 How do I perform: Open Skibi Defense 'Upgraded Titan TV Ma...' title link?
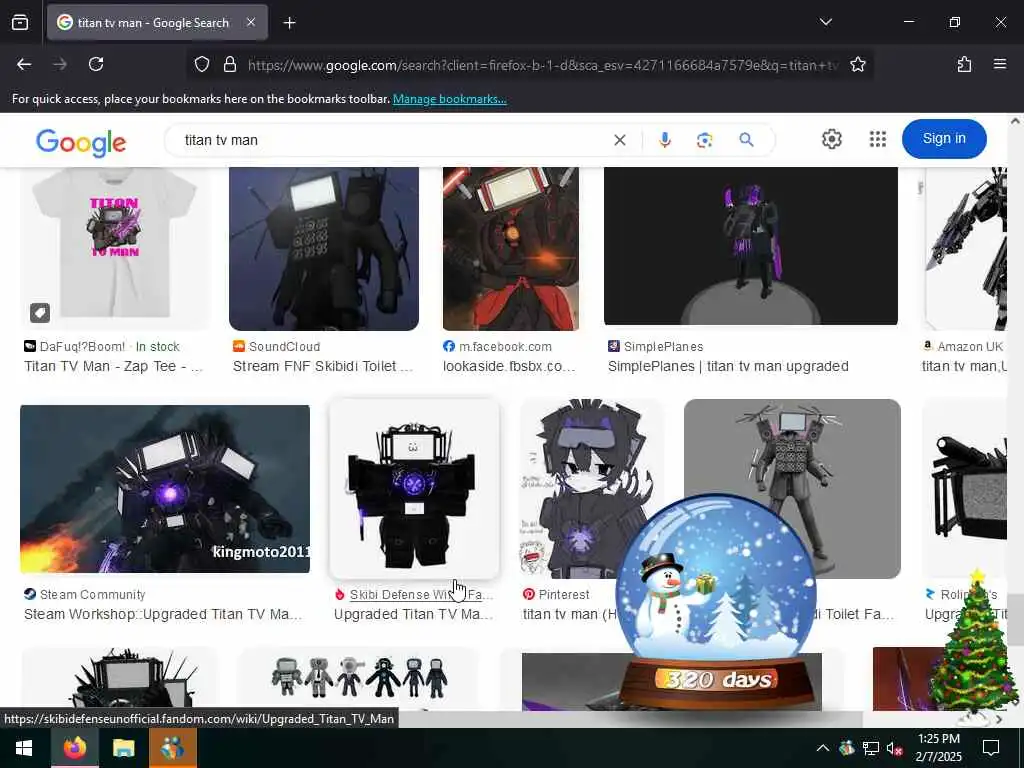click(413, 615)
